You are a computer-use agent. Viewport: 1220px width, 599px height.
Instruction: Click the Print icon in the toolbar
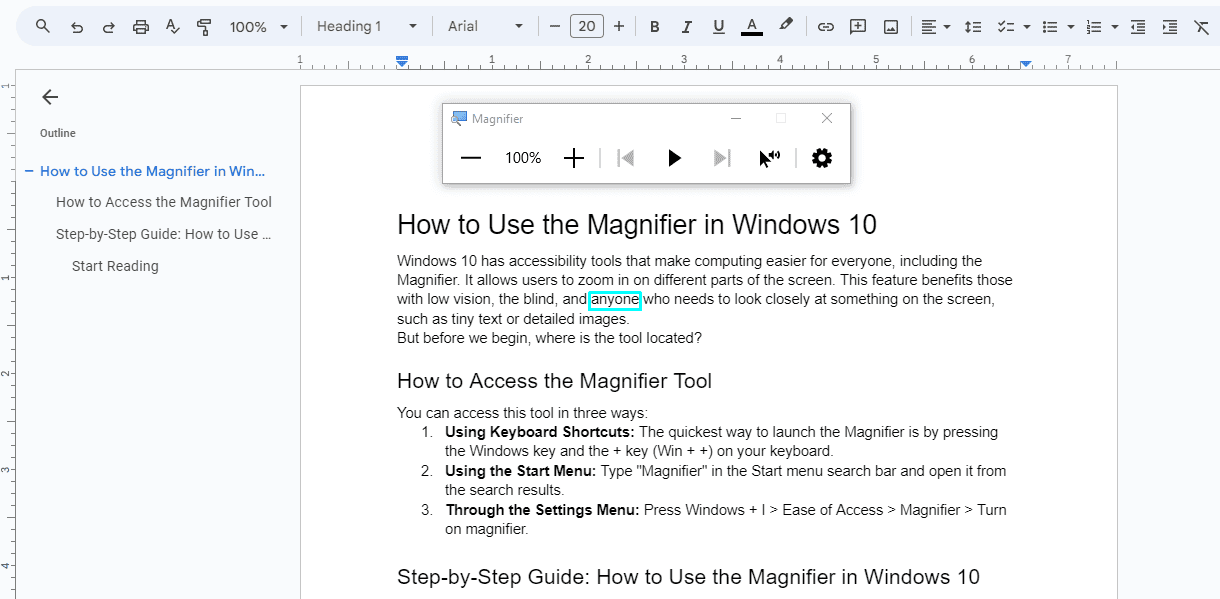tap(141, 27)
